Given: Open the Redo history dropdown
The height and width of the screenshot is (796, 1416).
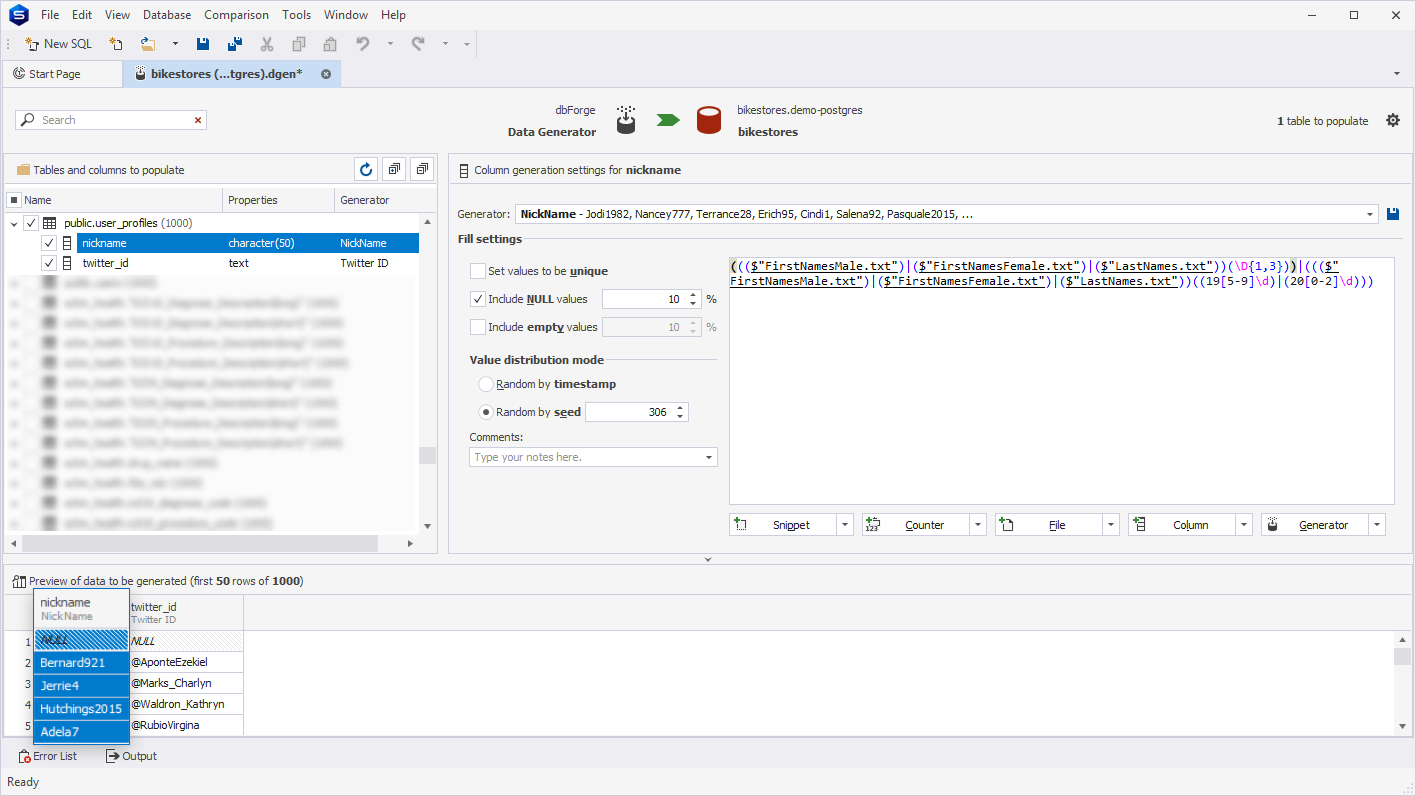Looking at the screenshot, I should 445,44.
